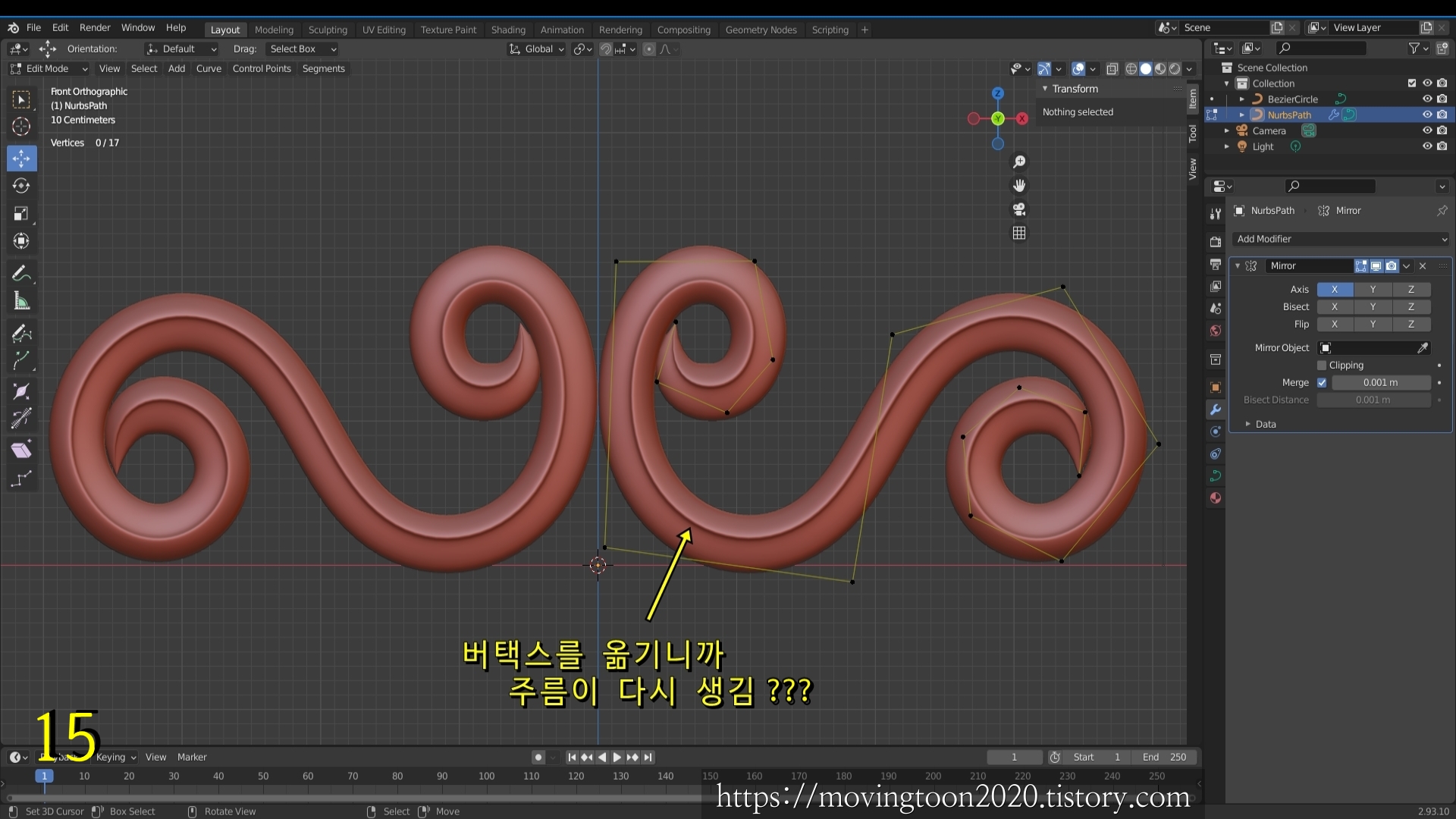Toggle mirror Axis X button
This screenshot has width=1456, height=819.
tap(1335, 290)
